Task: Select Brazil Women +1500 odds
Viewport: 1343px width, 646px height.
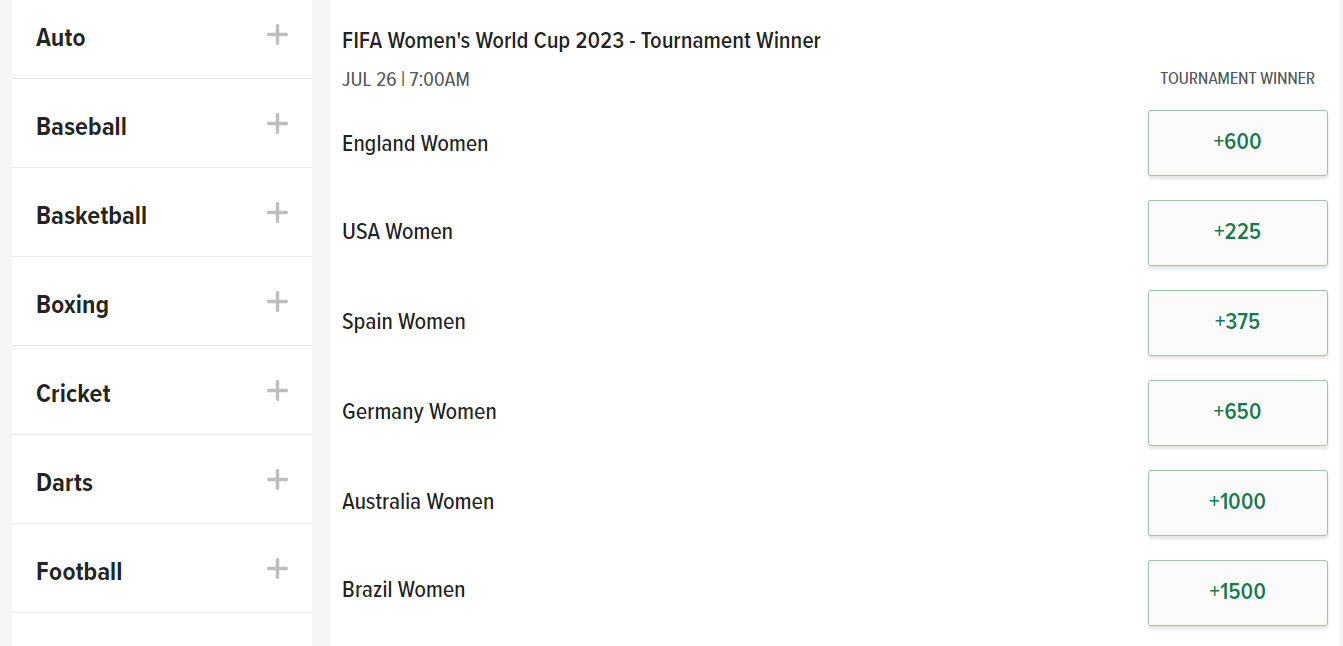Action: 1237,592
